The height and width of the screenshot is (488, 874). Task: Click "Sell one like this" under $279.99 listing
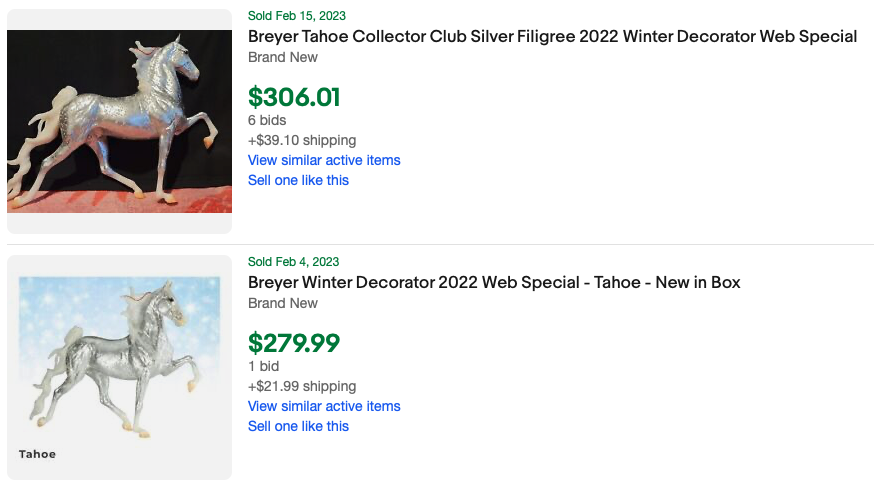tap(298, 426)
